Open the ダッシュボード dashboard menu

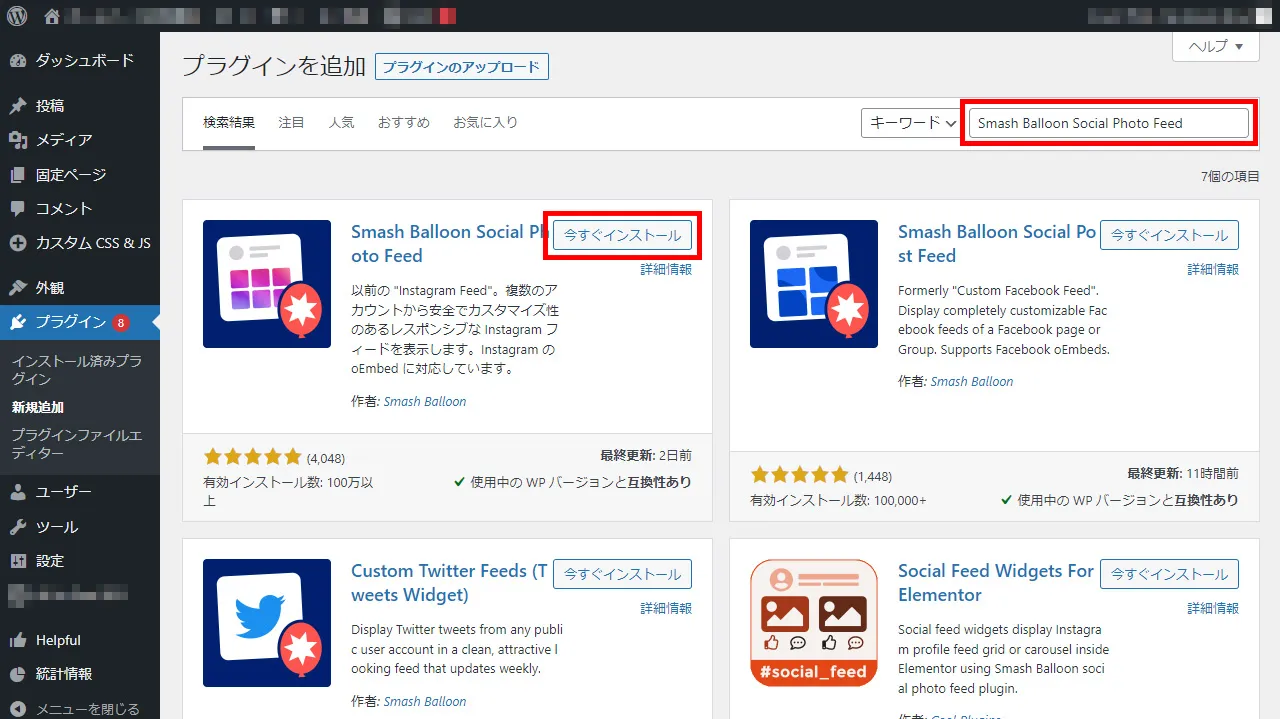pos(84,60)
